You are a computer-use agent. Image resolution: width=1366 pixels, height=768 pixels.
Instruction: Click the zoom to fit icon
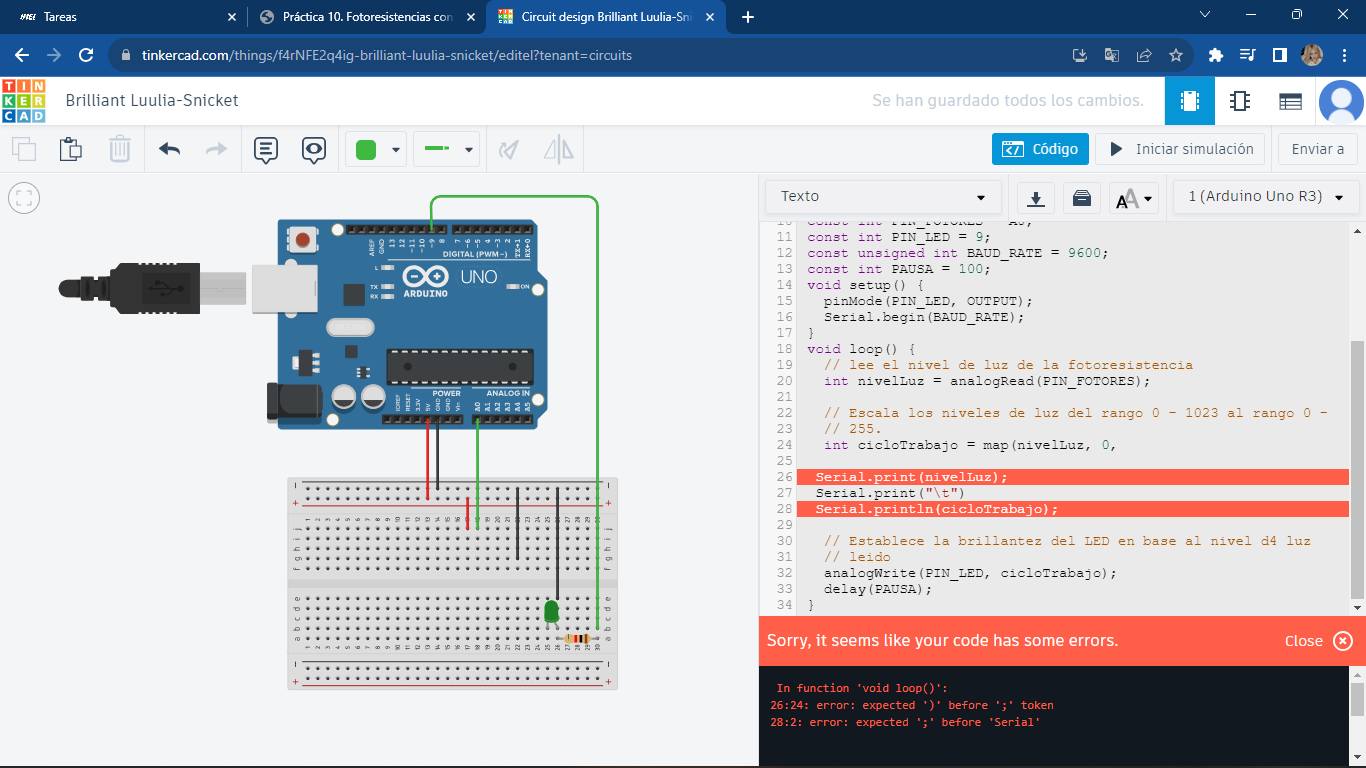pos(24,198)
